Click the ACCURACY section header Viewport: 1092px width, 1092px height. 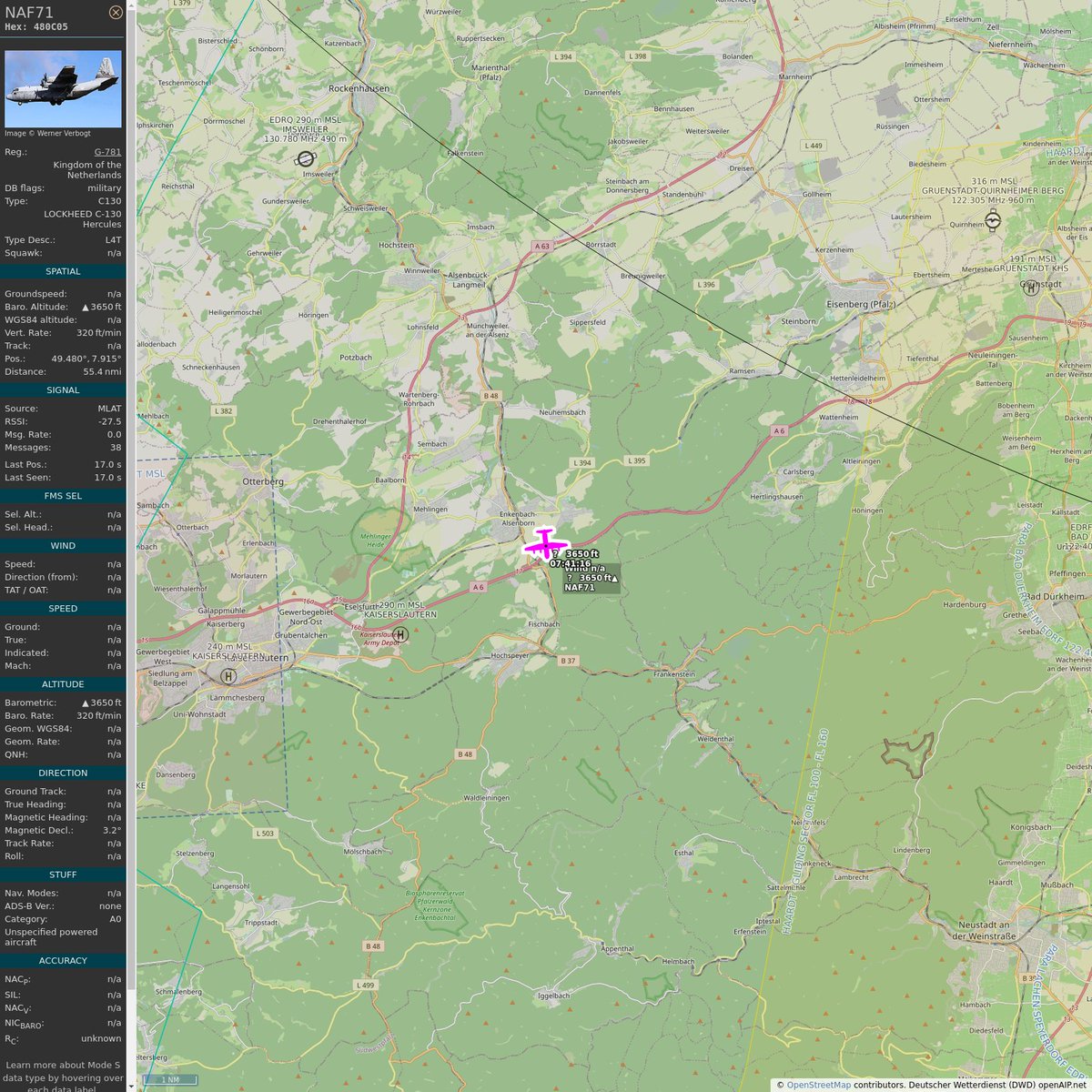[x=63, y=960]
